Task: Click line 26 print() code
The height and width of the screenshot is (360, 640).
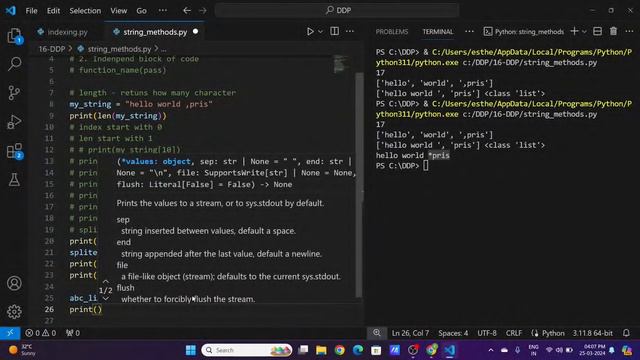Action: coord(86,309)
